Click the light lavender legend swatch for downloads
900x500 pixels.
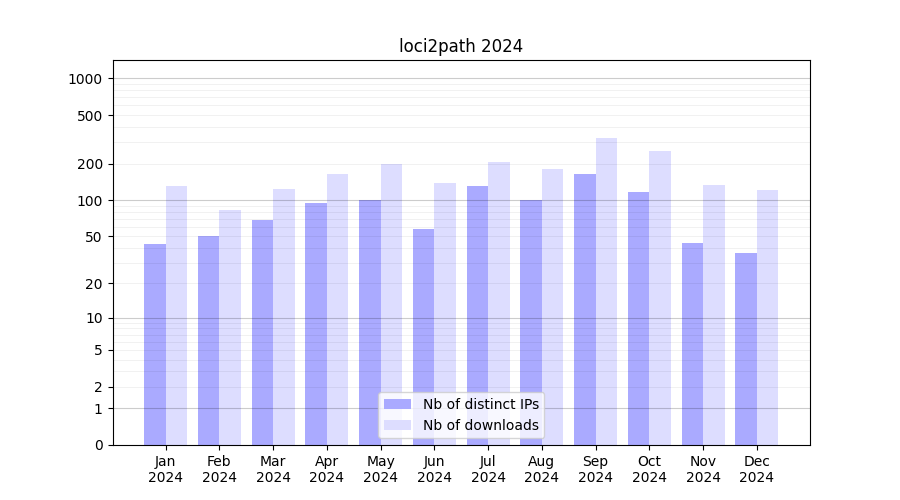(397, 425)
